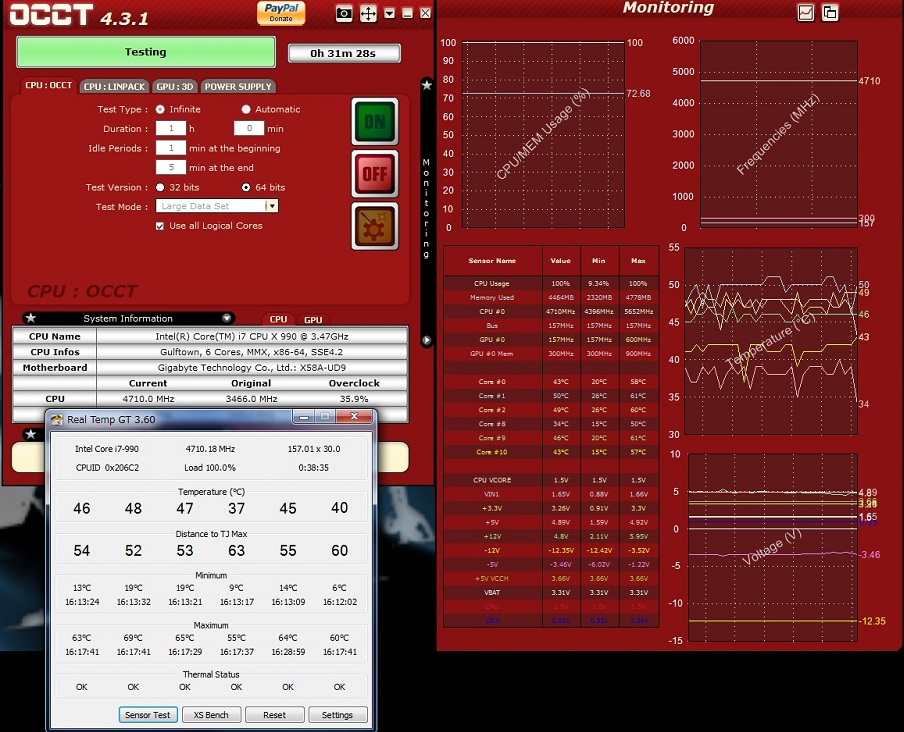Click idle minutes at the end field
This screenshot has height=732, width=904.
pos(171,168)
